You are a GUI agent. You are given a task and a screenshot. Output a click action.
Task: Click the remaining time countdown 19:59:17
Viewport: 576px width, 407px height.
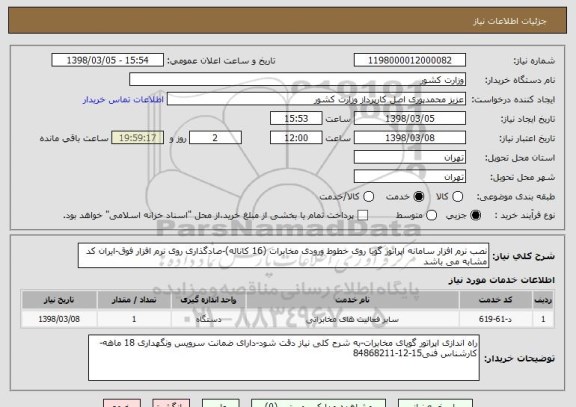pyautogui.click(x=137, y=138)
